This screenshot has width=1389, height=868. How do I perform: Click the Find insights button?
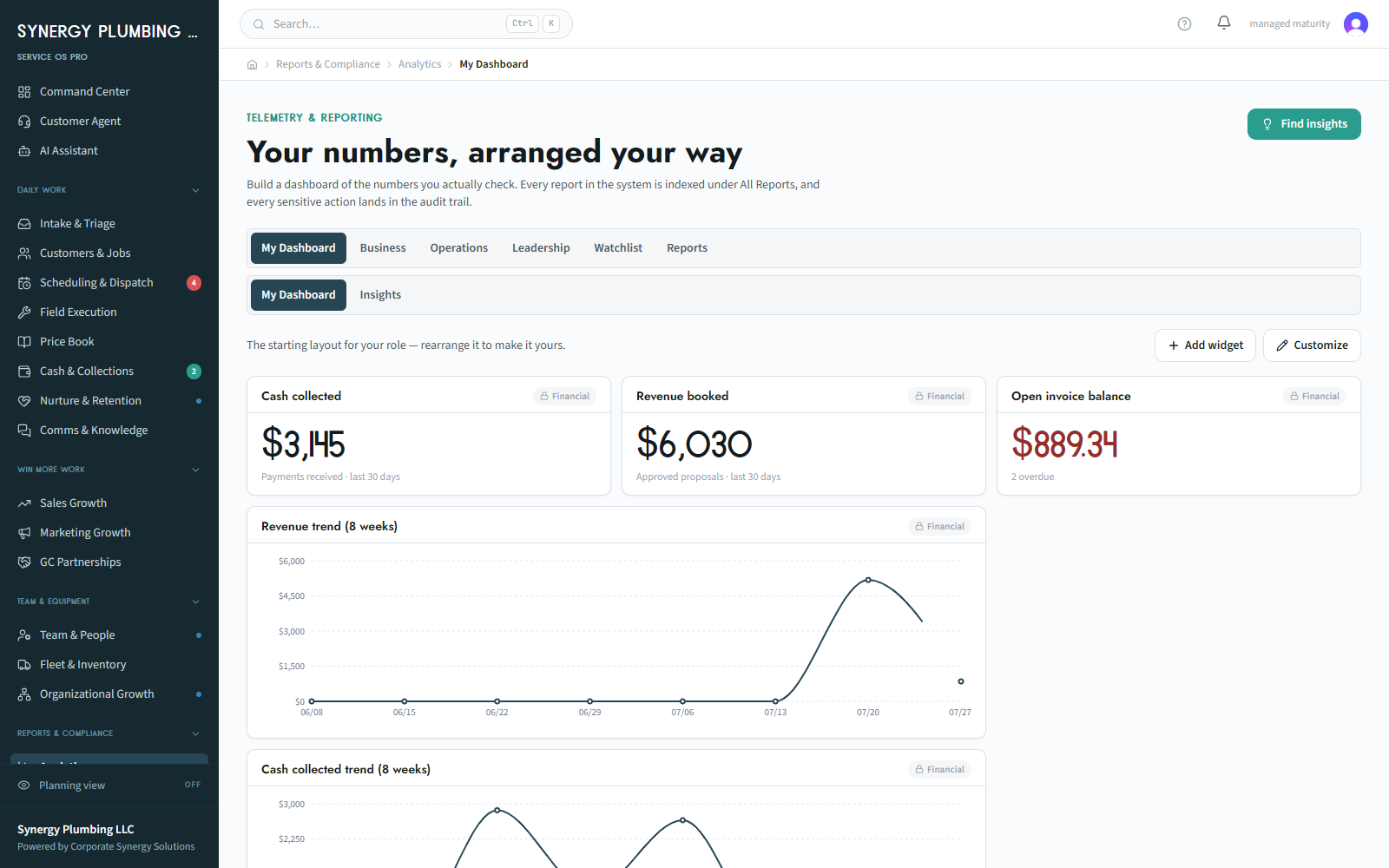coord(1304,124)
